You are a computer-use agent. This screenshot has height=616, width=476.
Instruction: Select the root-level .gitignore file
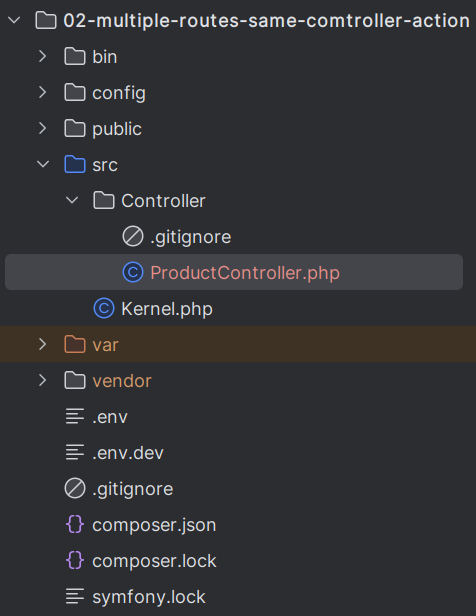point(133,489)
